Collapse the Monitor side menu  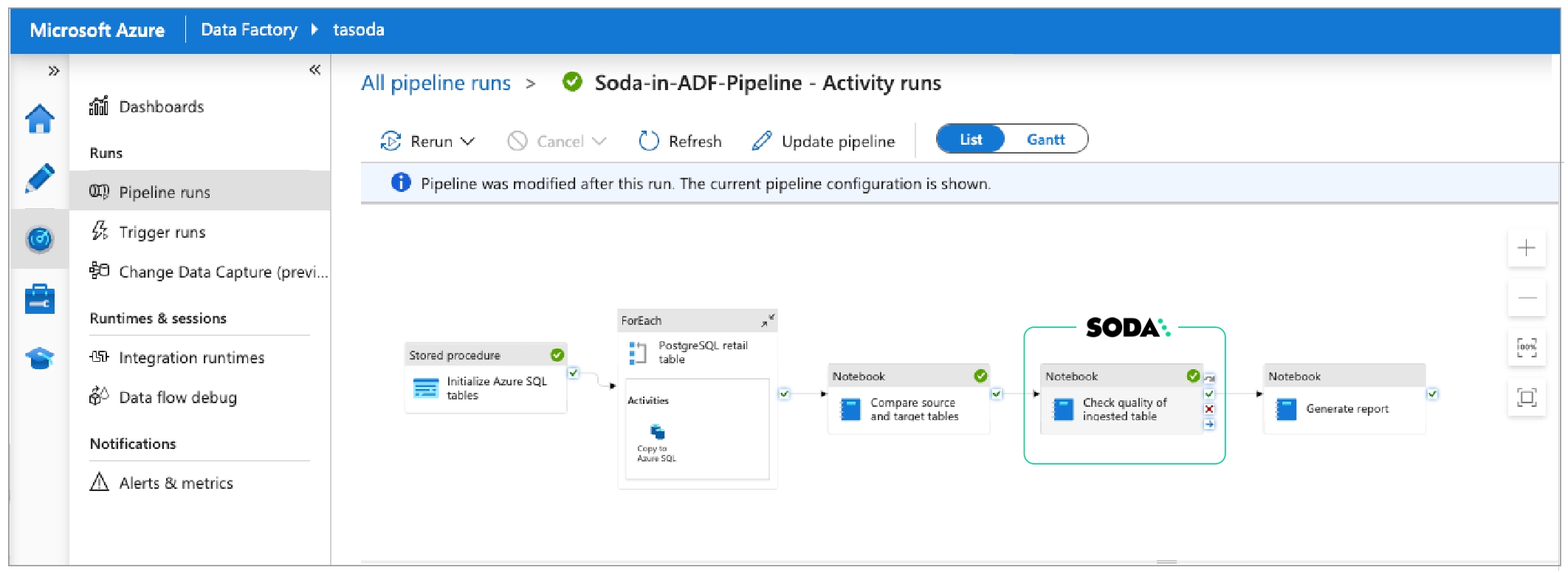click(314, 70)
